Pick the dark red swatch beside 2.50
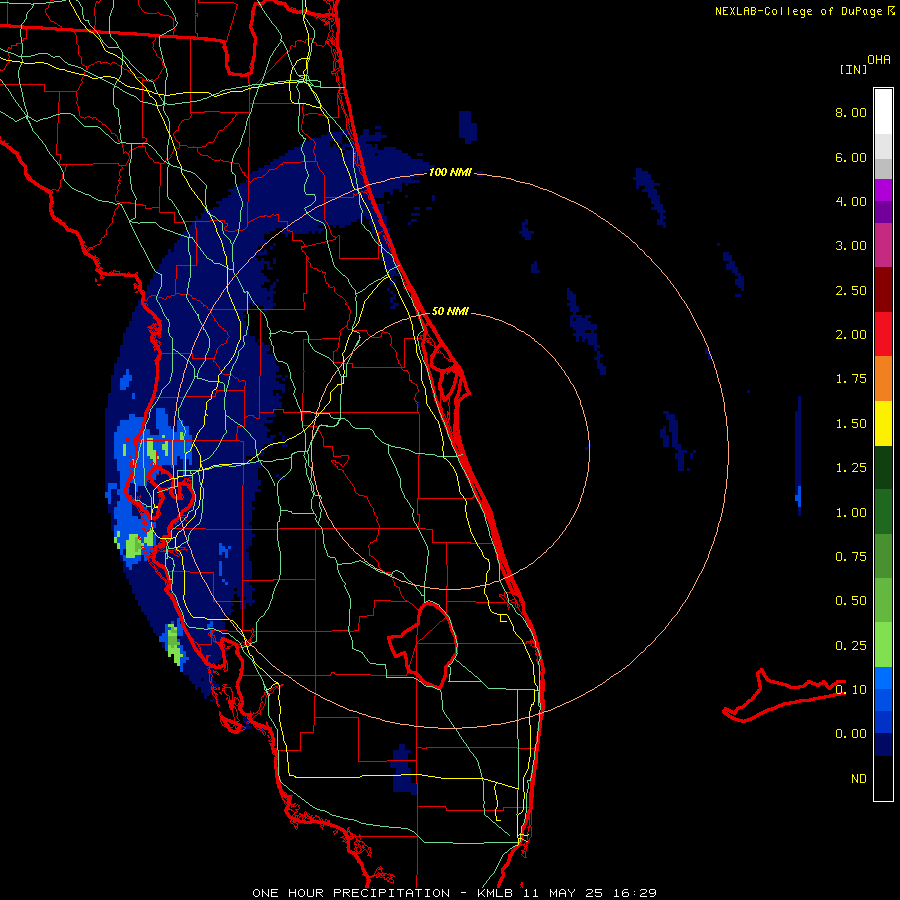900x900 pixels. (883, 290)
